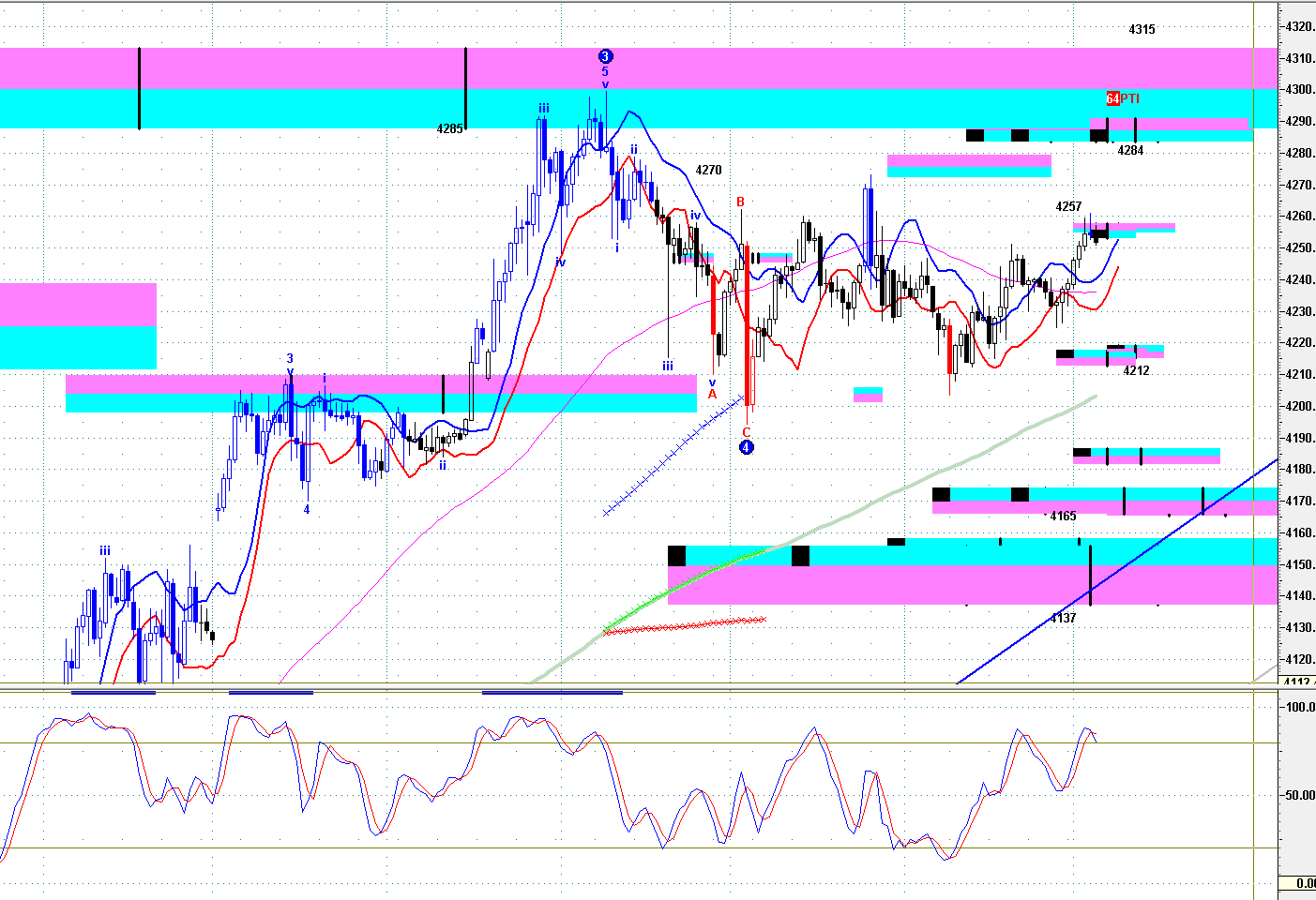Select the circled wave 4 marker
Screen dimensions: 1316x900
point(746,447)
